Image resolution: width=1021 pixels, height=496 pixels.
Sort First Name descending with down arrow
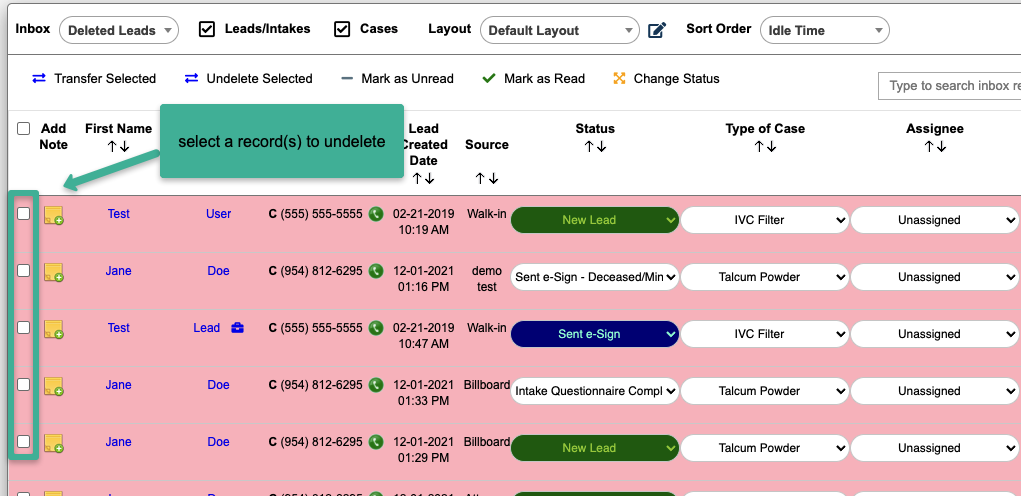(x=124, y=146)
